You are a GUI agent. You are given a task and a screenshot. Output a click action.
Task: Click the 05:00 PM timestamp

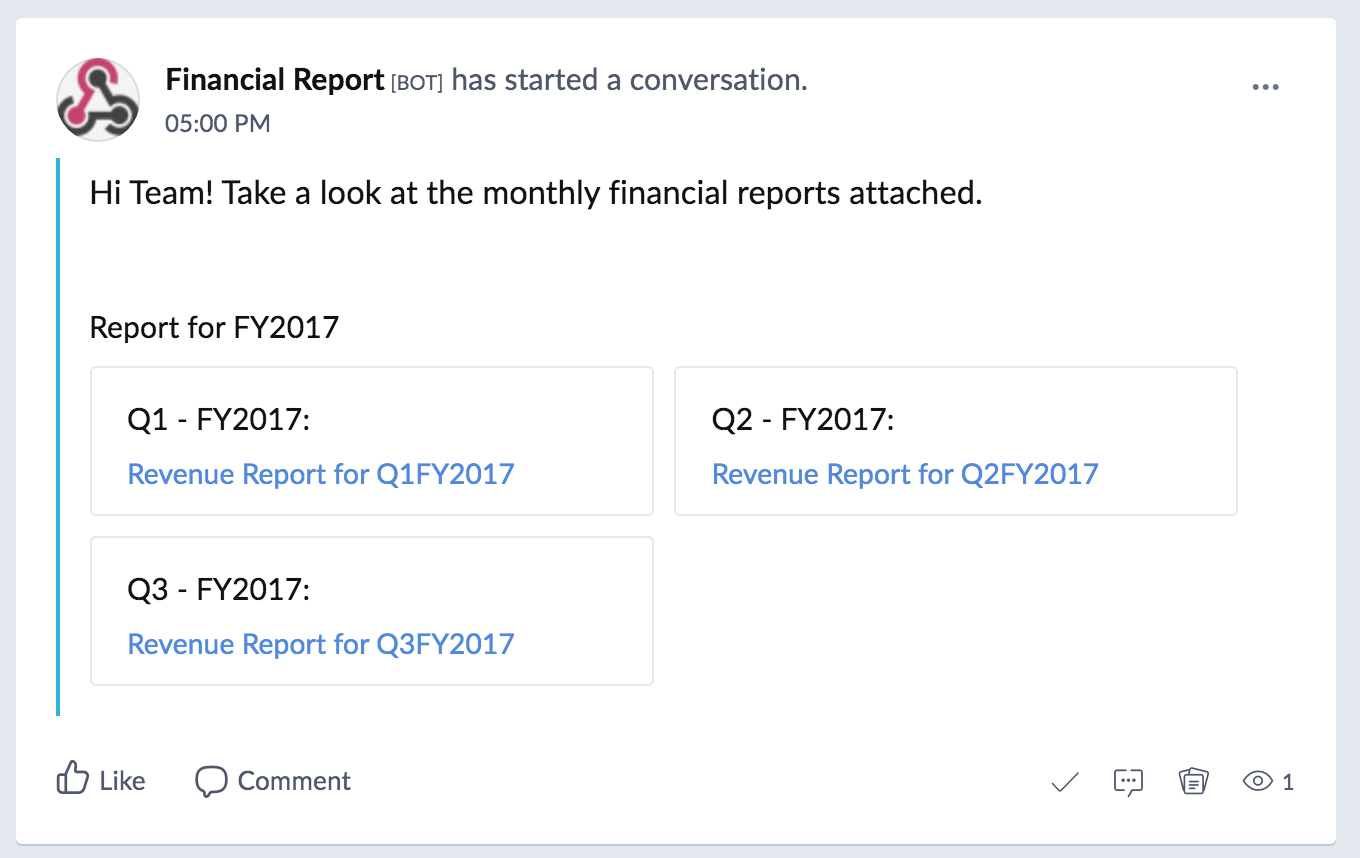217,124
